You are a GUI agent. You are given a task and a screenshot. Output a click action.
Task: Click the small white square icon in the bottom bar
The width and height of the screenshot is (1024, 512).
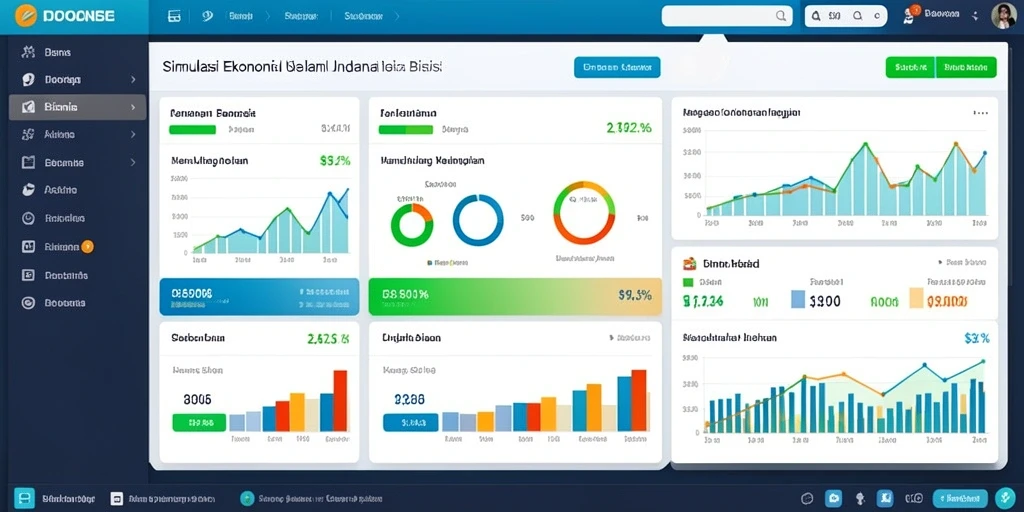coord(117,498)
